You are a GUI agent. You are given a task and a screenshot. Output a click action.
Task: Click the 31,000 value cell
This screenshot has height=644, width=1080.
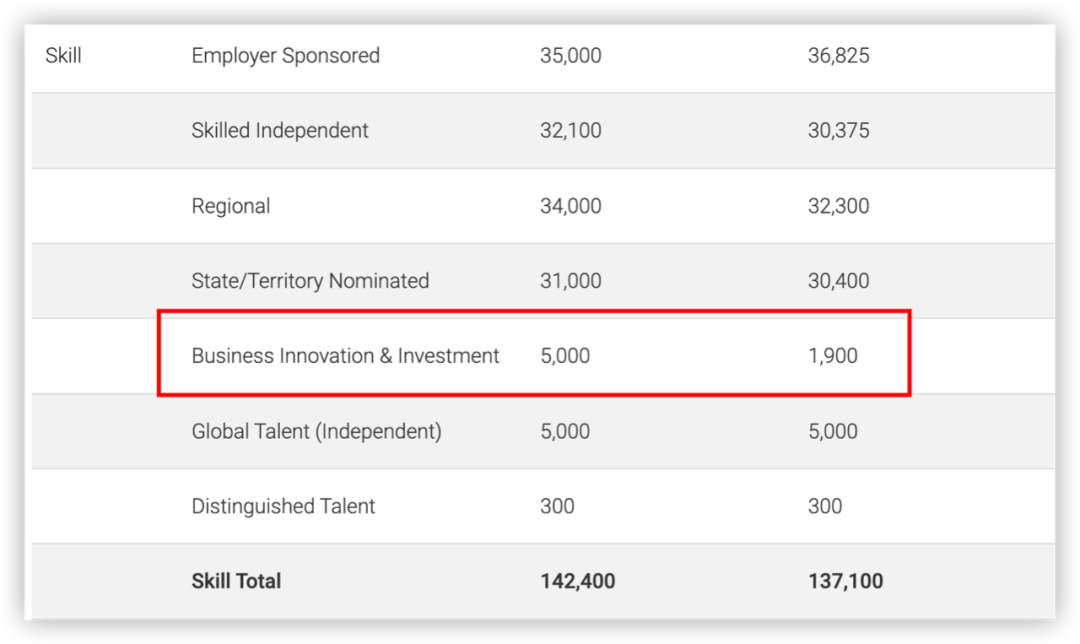[x=570, y=281]
